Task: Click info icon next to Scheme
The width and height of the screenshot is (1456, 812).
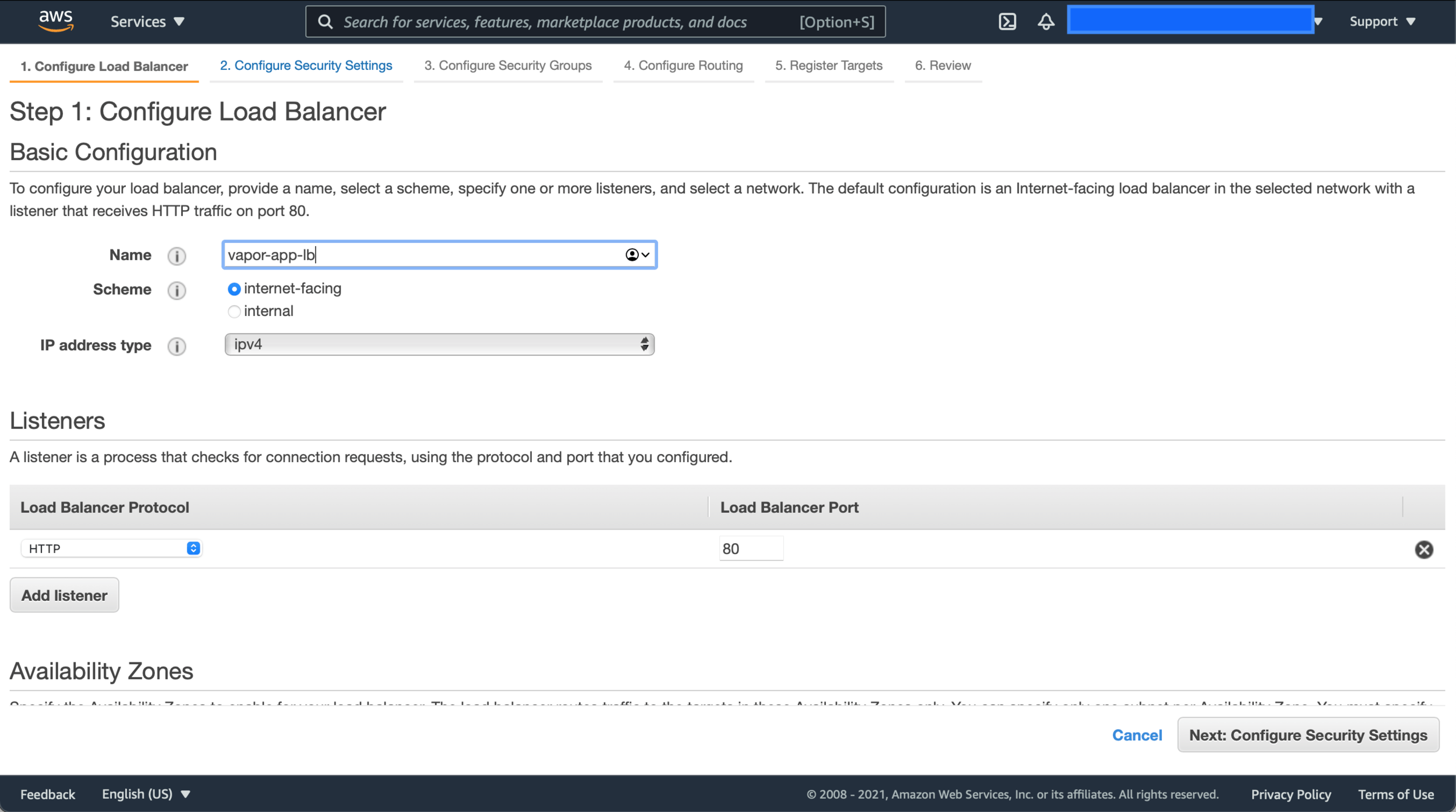Action: point(176,290)
